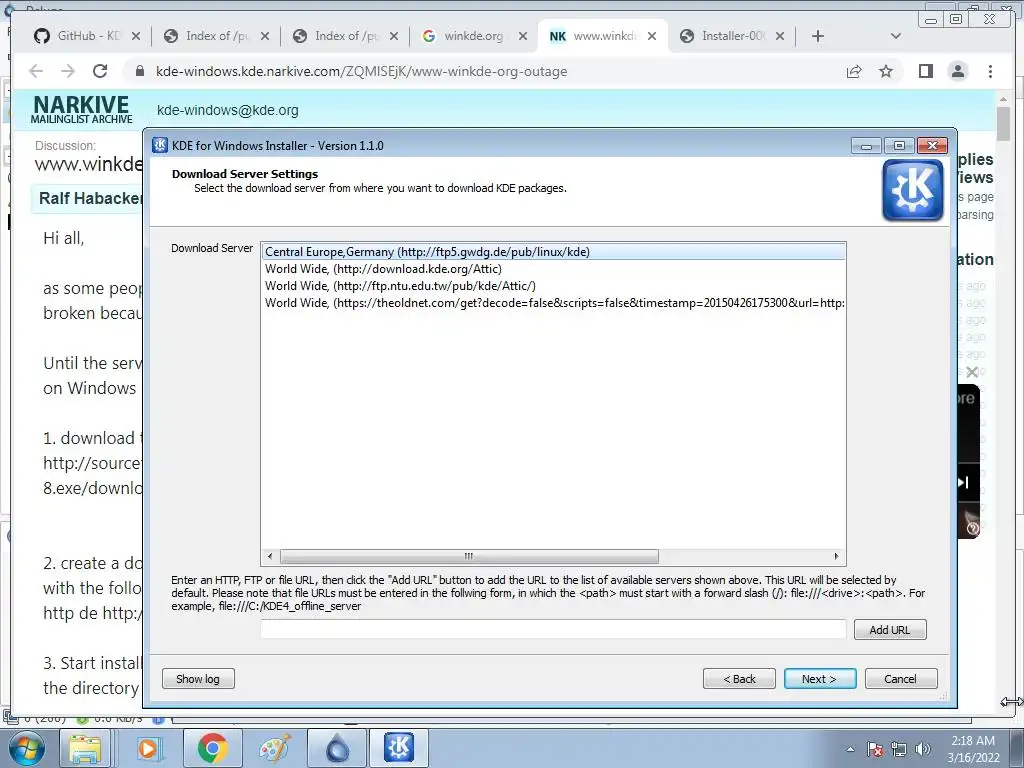Click server list scroll left arrow
The image size is (1024, 768).
point(270,556)
